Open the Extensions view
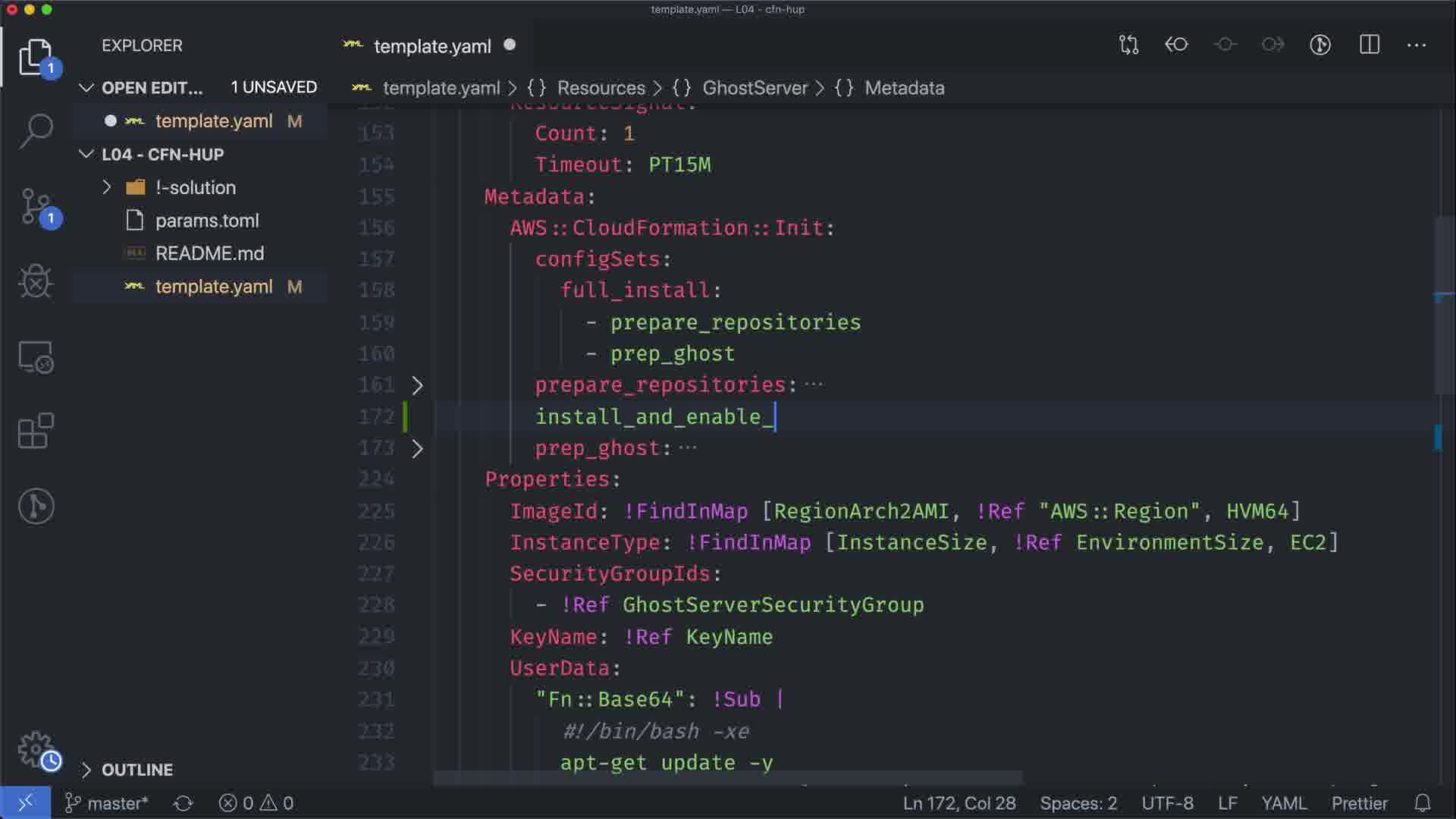Image resolution: width=1456 pixels, height=819 pixels. click(36, 431)
